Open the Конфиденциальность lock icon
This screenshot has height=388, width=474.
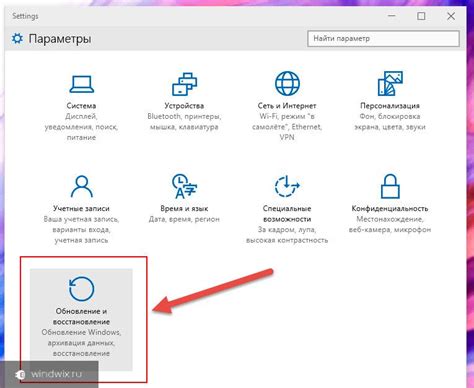point(390,186)
